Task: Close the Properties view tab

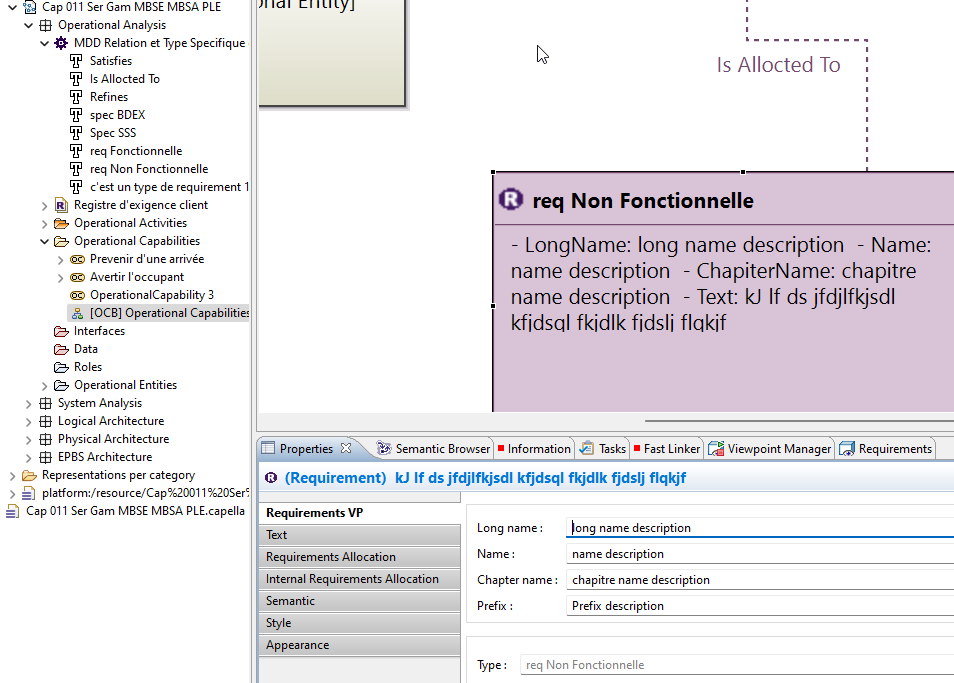Action: pyautogui.click(x=346, y=448)
